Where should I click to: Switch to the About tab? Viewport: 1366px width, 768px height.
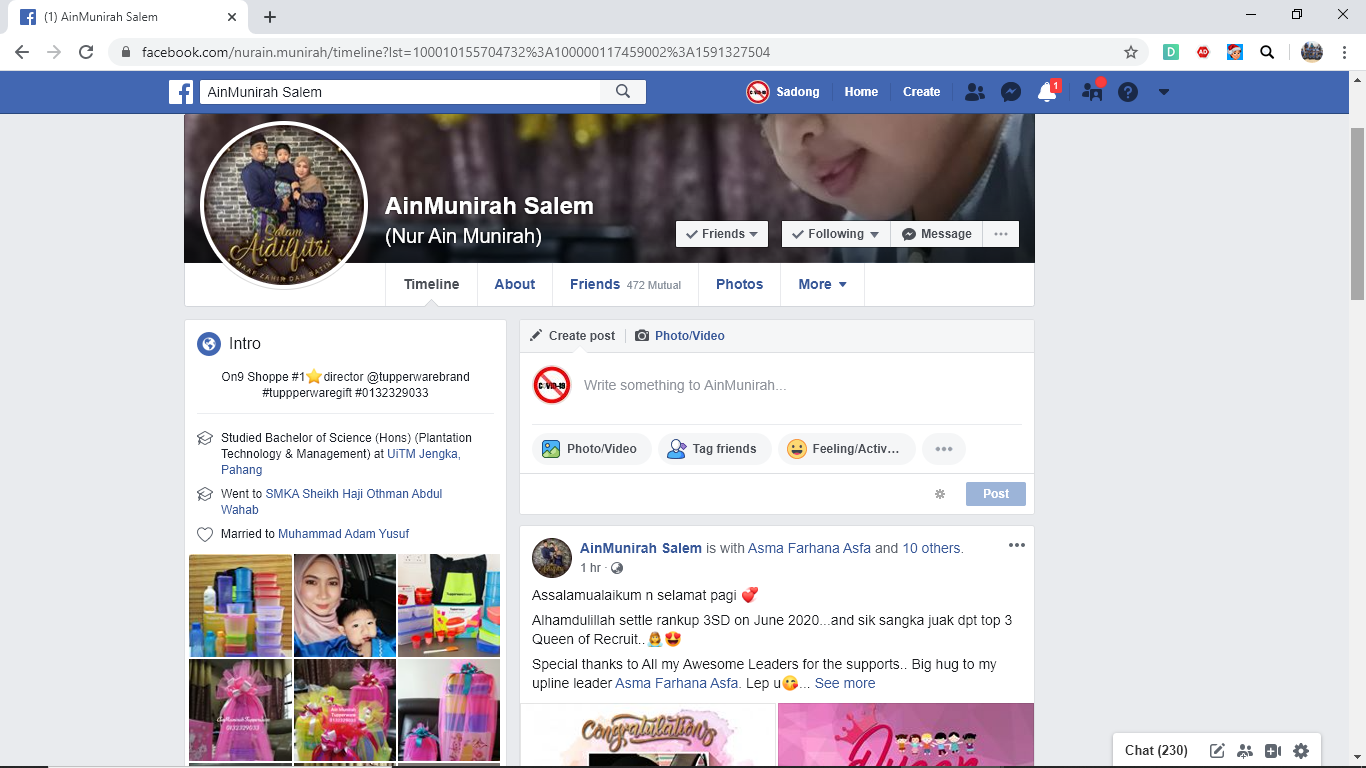coord(514,285)
